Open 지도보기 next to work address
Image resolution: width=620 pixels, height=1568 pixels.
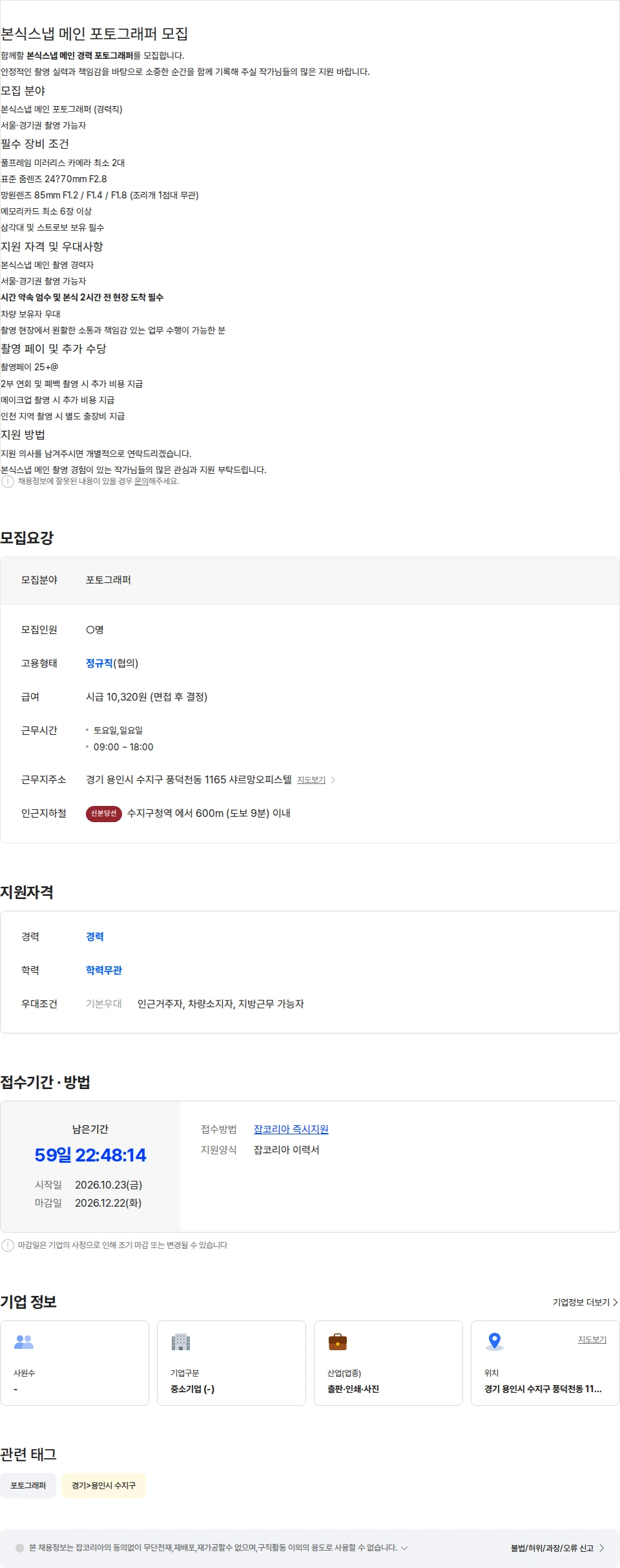311,780
